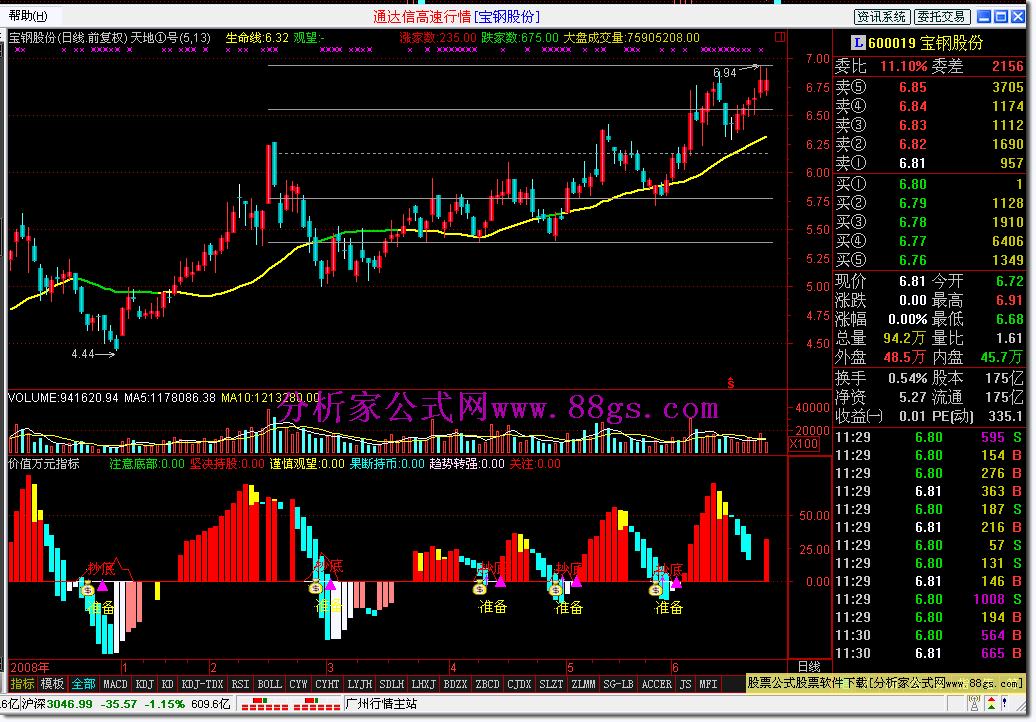
Task: Click the signal tower status icon
Action: point(974,703)
